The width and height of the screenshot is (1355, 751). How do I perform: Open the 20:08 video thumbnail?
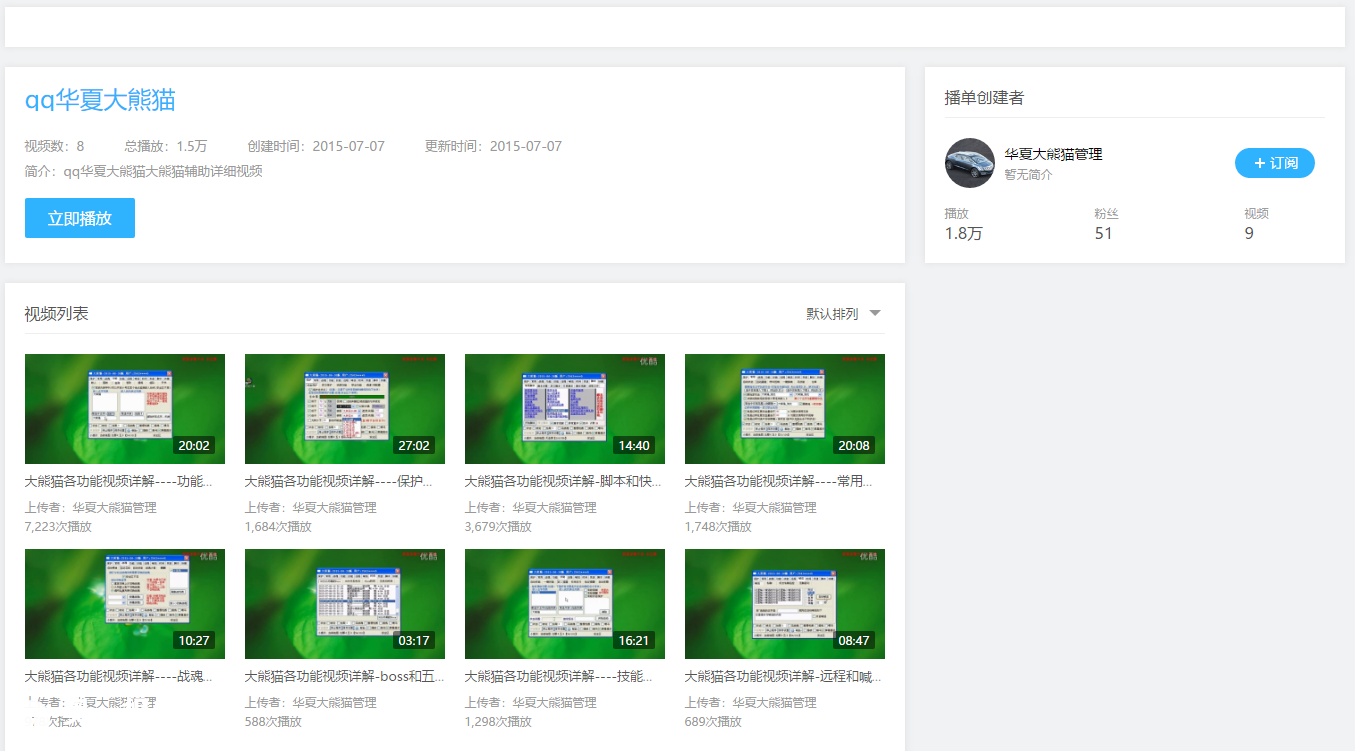pyautogui.click(x=785, y=408)
